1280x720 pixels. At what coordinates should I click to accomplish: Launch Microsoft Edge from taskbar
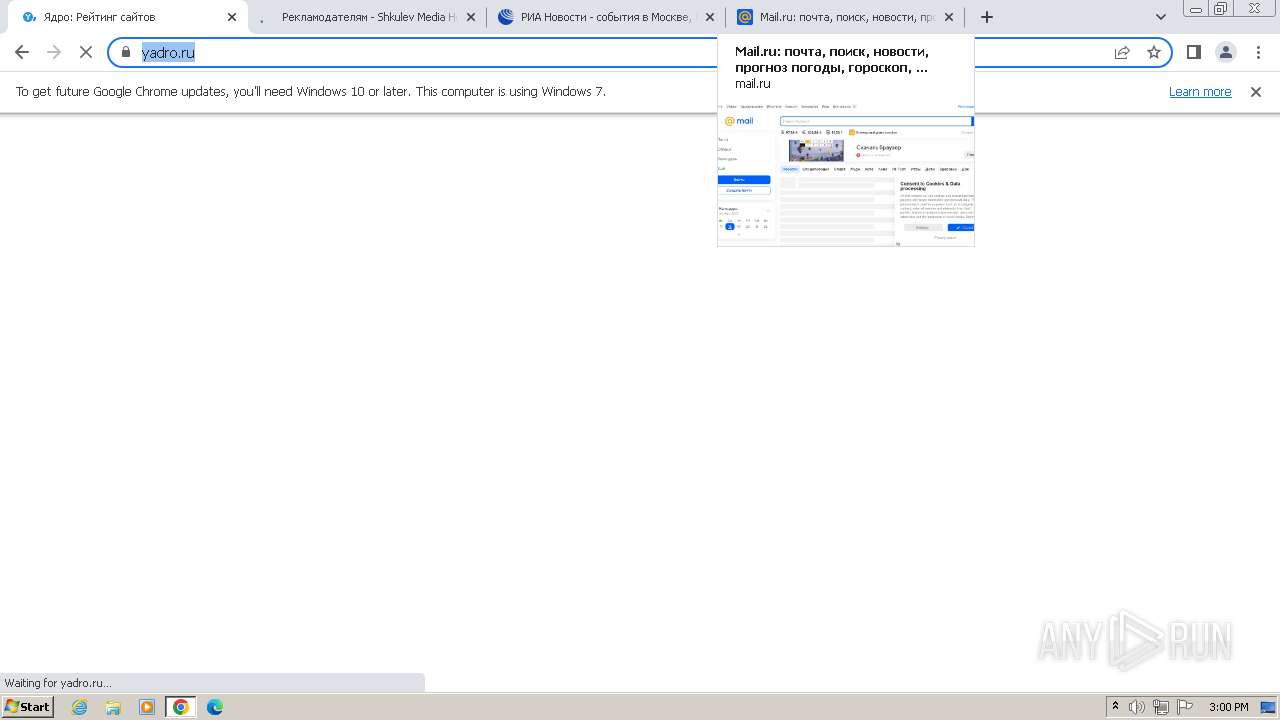215,707
